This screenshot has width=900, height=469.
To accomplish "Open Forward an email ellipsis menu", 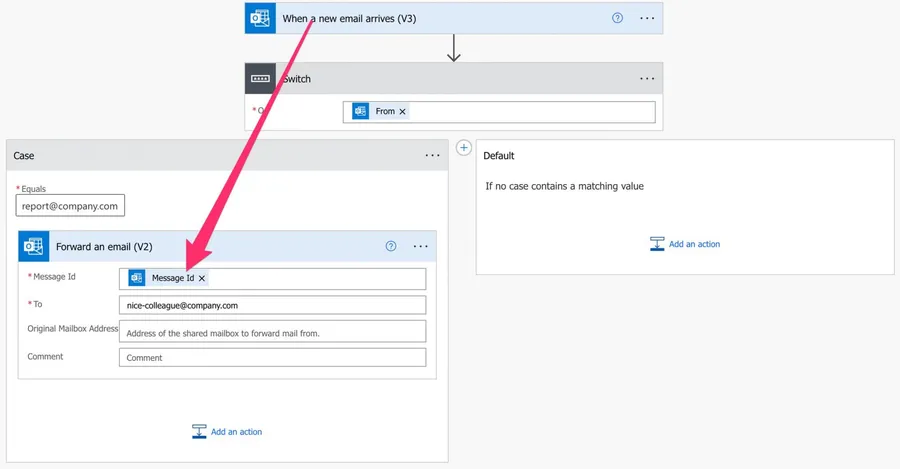I will pyautogui.click(x=420, y=246).
